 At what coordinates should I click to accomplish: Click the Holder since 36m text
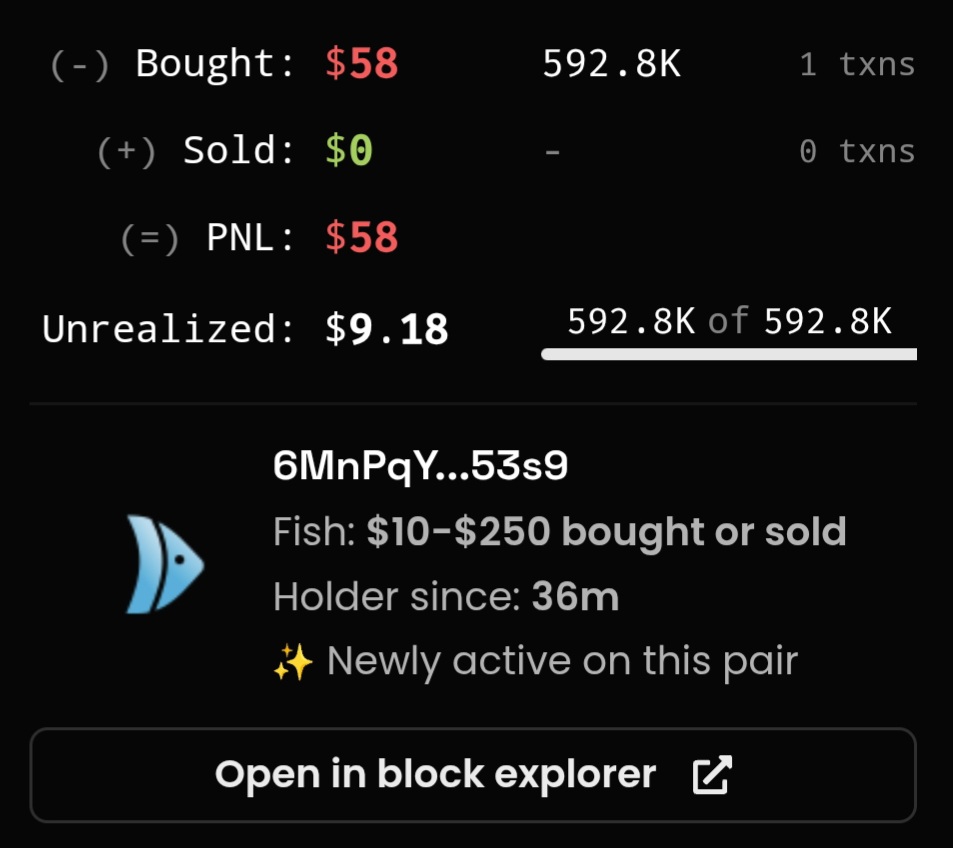446,597
